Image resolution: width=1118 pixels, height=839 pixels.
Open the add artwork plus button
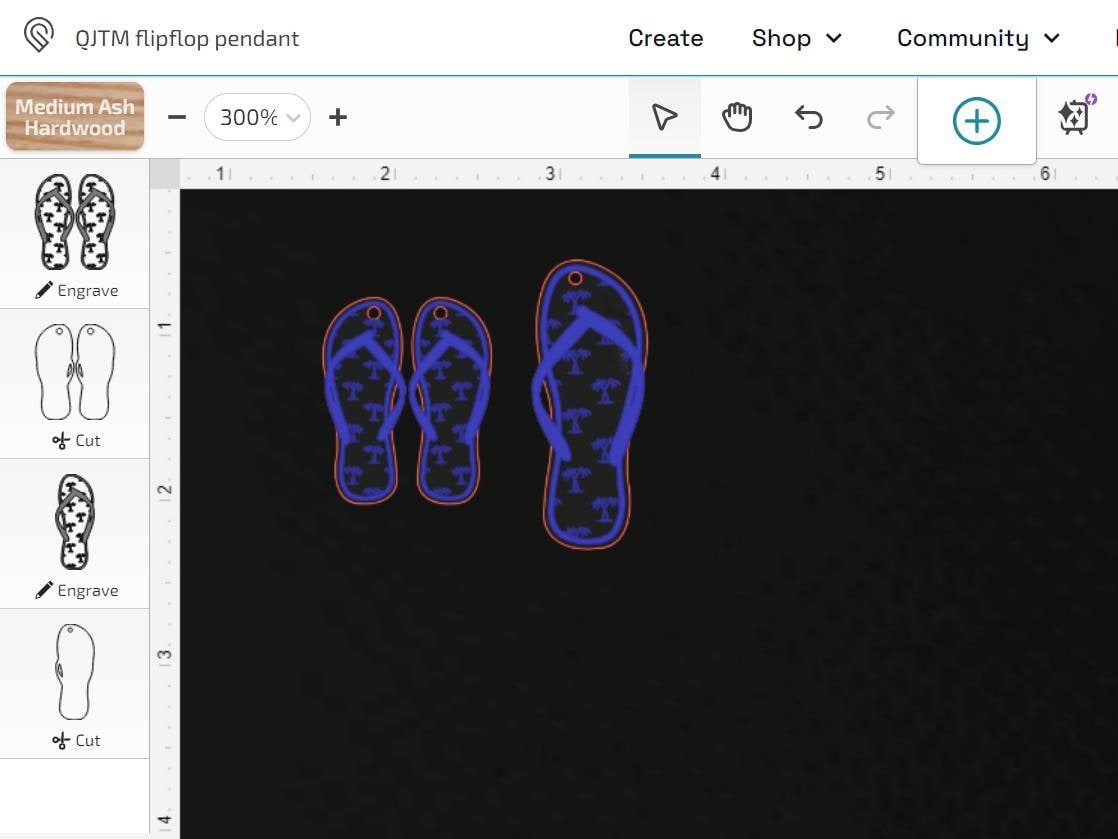click(x=976, y=120)
